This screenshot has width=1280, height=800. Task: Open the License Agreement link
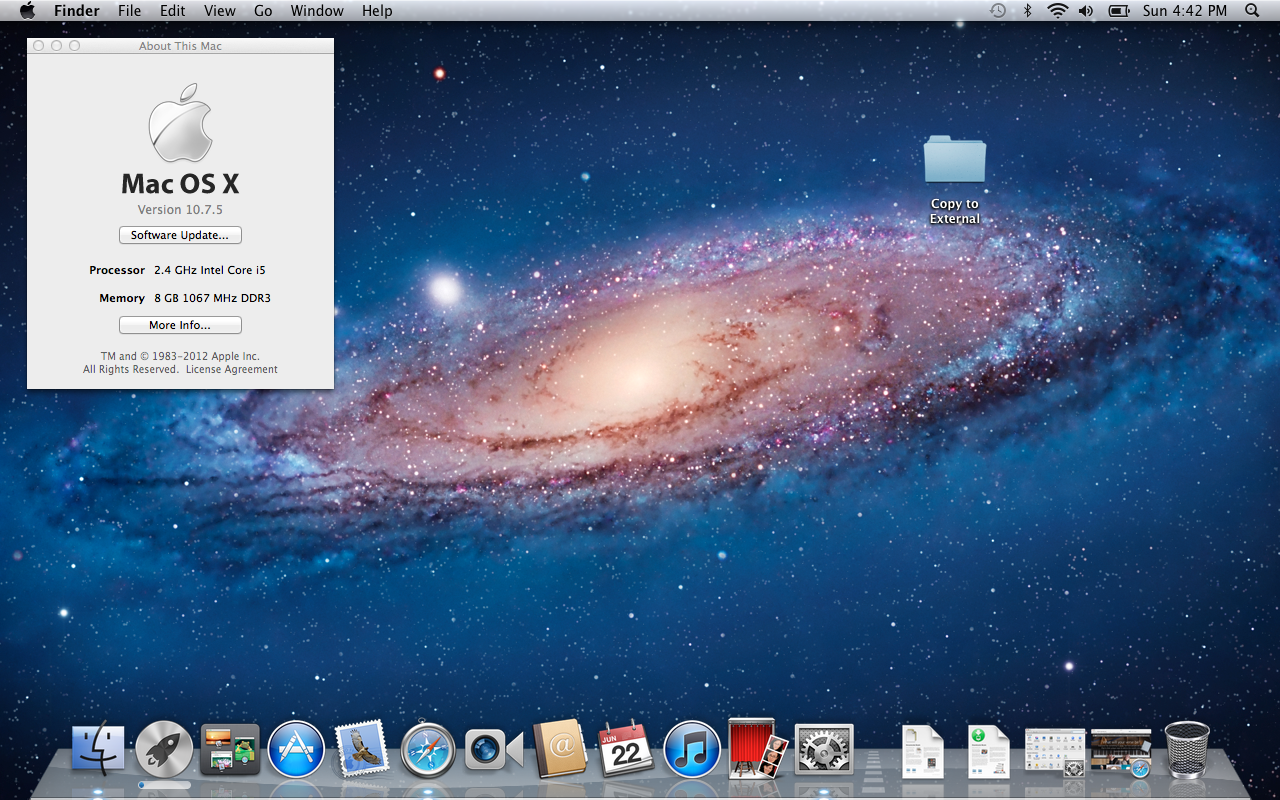[232, 369]
